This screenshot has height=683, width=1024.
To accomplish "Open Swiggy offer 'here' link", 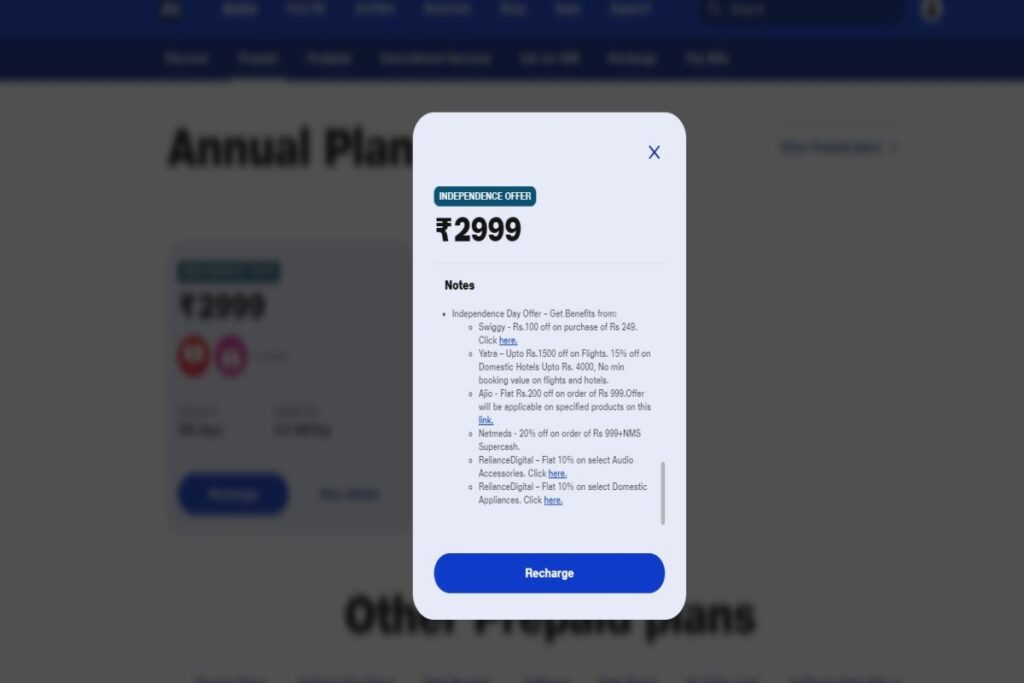I will [x=508, y=340].
